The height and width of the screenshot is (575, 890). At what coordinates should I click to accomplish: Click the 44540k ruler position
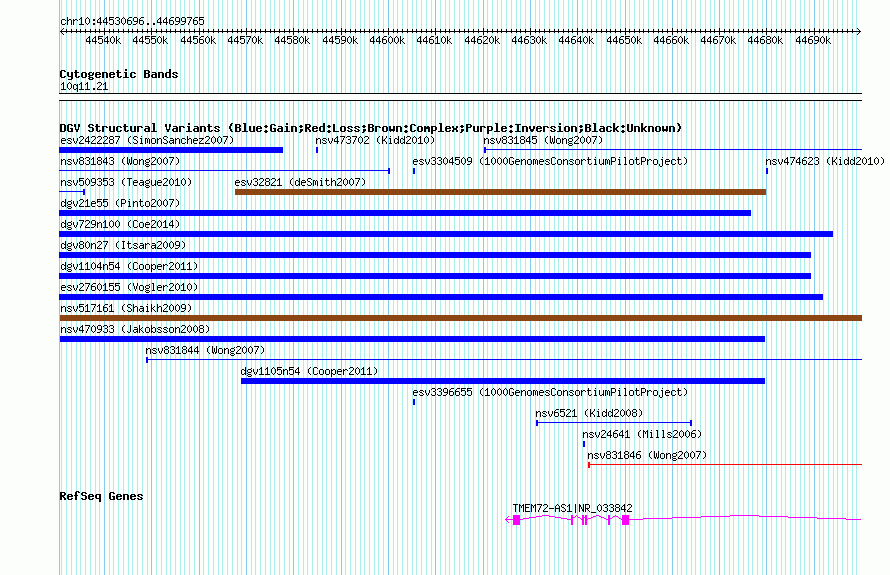[x=103, y=40]
